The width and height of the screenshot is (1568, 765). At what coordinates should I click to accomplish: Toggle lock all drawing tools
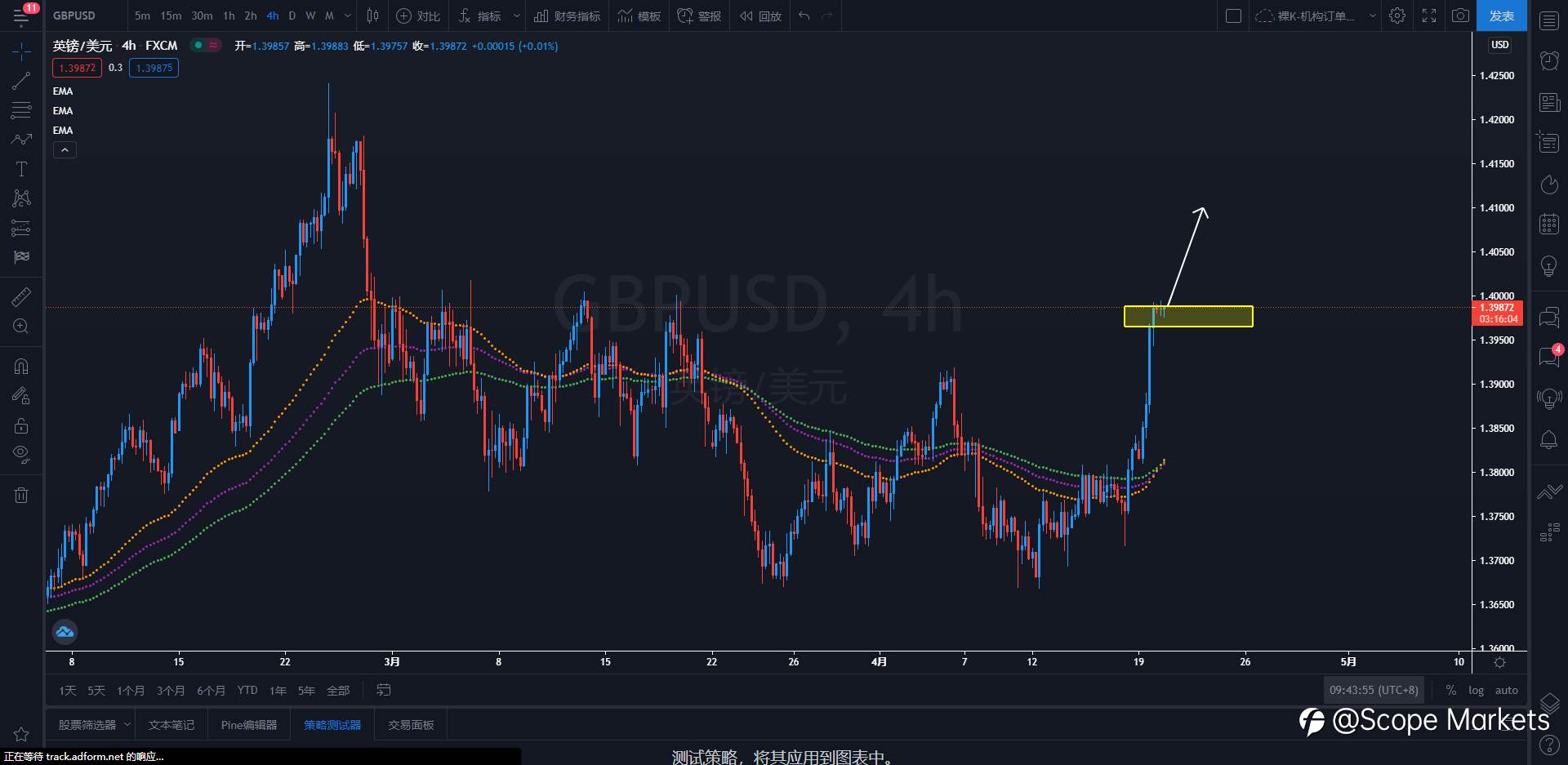click(x=21, y=425)
